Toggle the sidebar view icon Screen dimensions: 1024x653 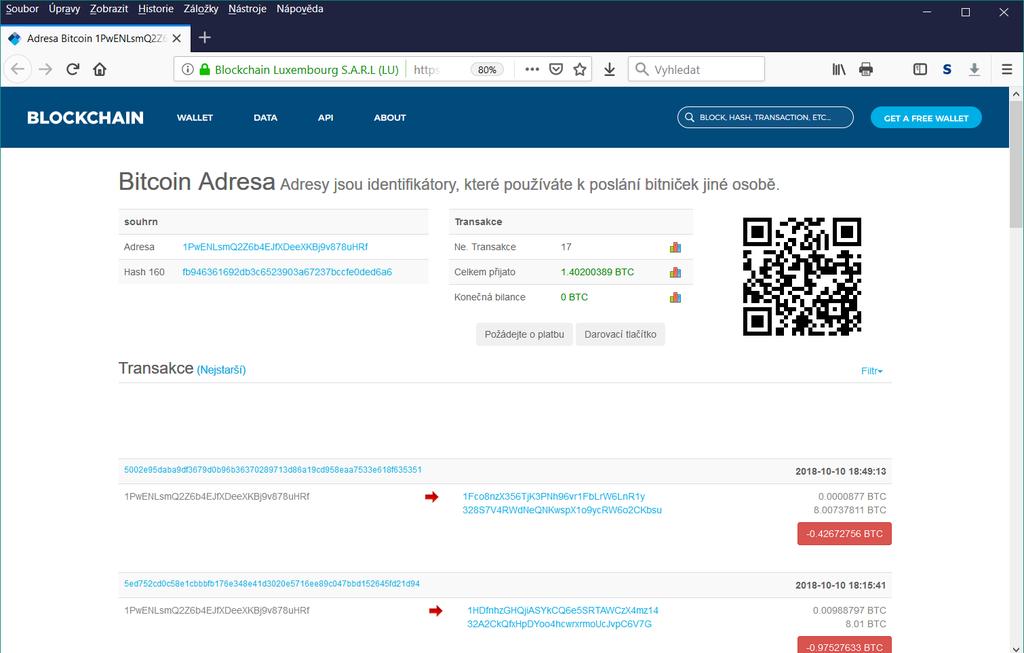pyautogui.click(x=920, y=69)
